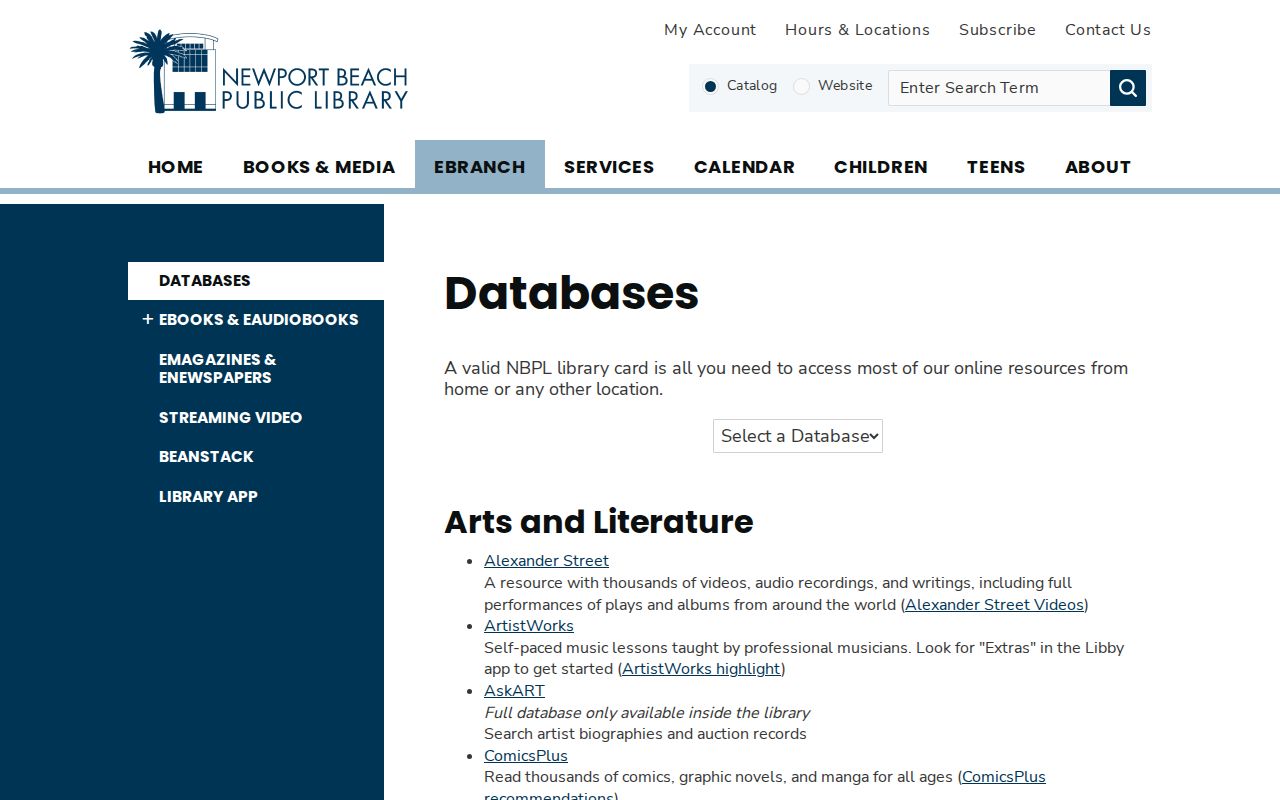This screenshot has width=1280, height=800.
Task: Open the ABOUT menu
Action: 1098,167
